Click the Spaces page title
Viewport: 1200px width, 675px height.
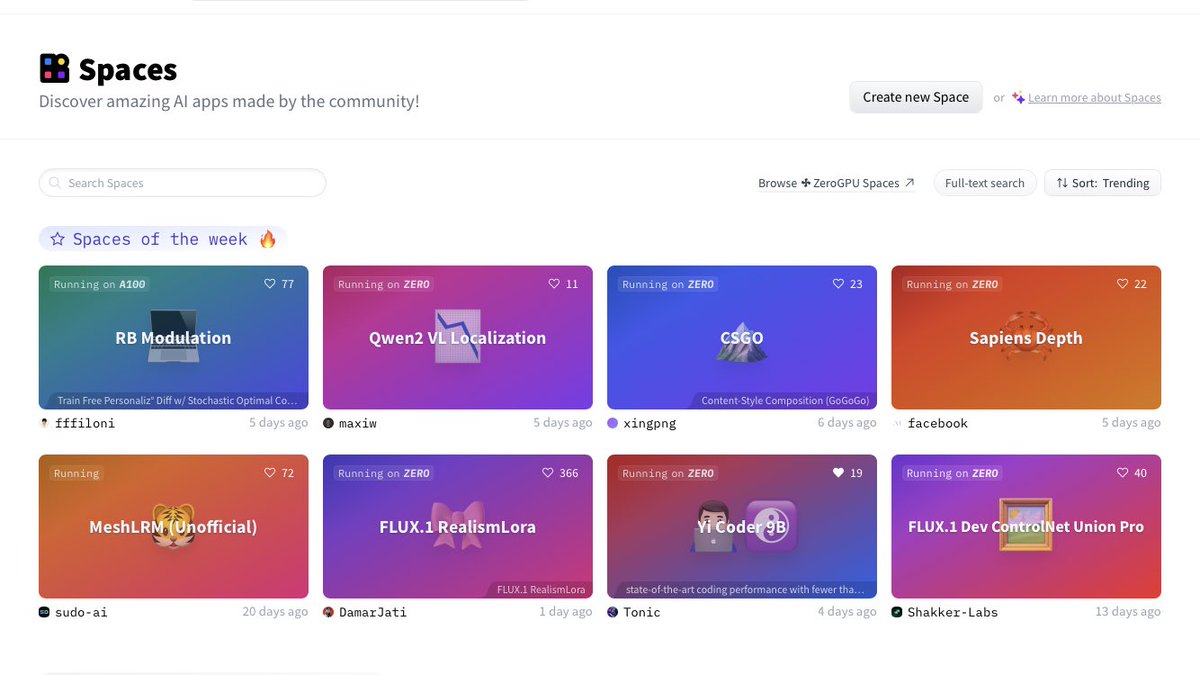pos(128,70)
